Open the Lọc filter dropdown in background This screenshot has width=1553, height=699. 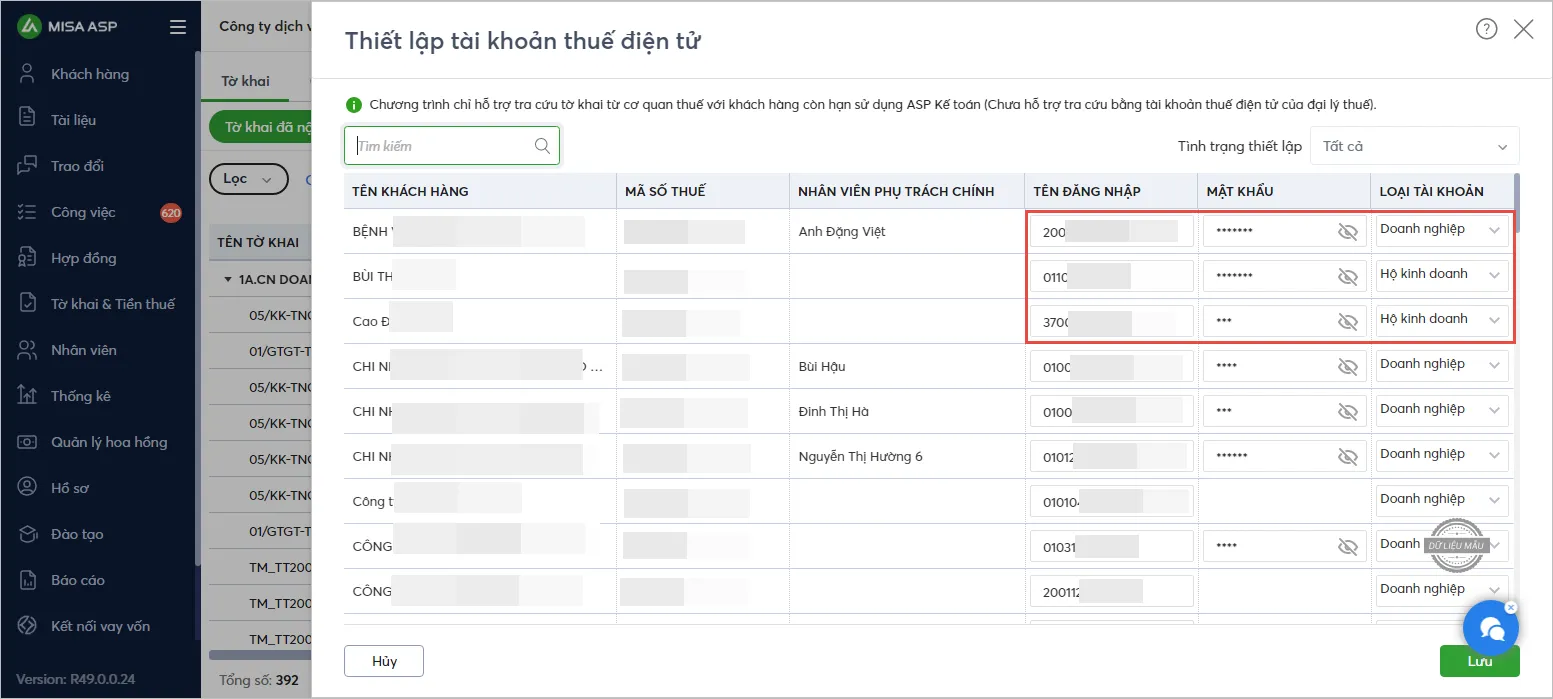248,179
